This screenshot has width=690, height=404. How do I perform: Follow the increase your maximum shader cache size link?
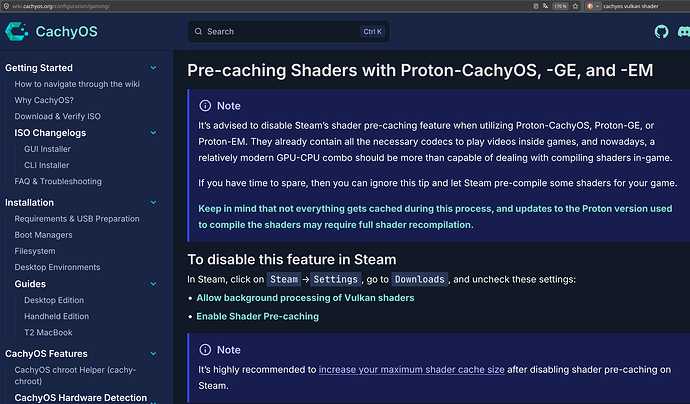tap(411, 370)
